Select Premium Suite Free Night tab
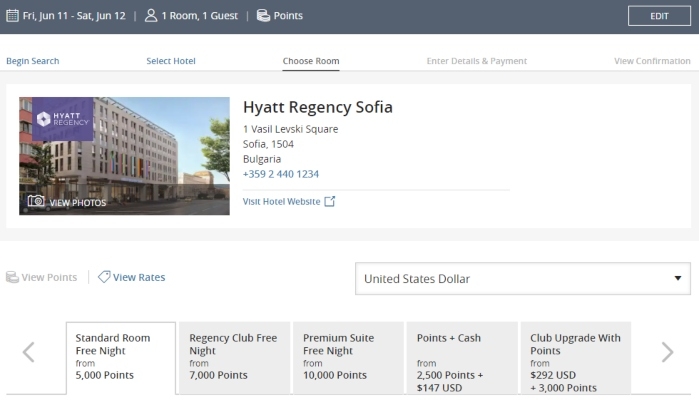The height and width of the screenshot is (400, 699). 348,358
